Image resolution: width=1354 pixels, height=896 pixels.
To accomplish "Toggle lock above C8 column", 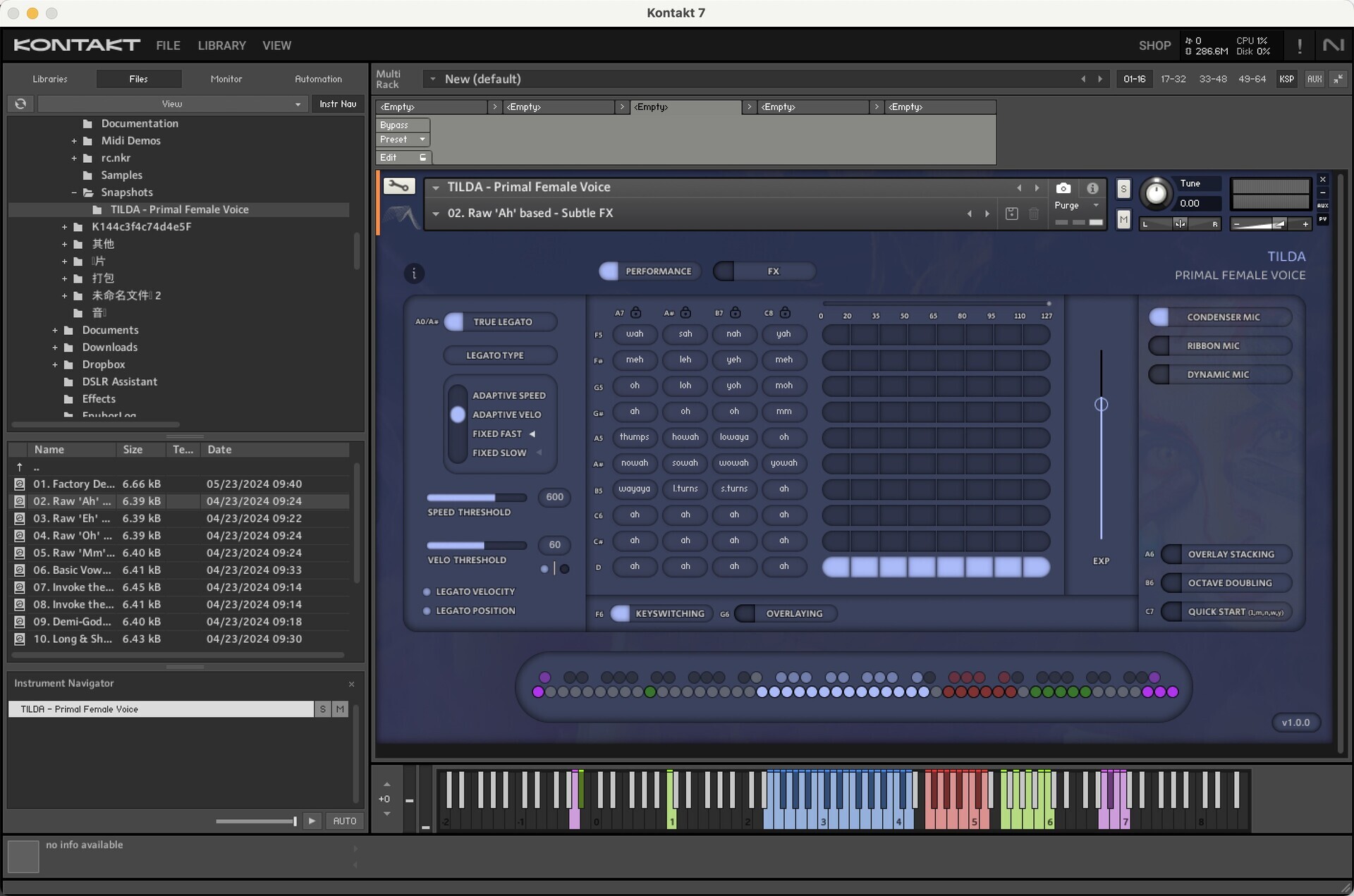I will [x=785, y=312].
